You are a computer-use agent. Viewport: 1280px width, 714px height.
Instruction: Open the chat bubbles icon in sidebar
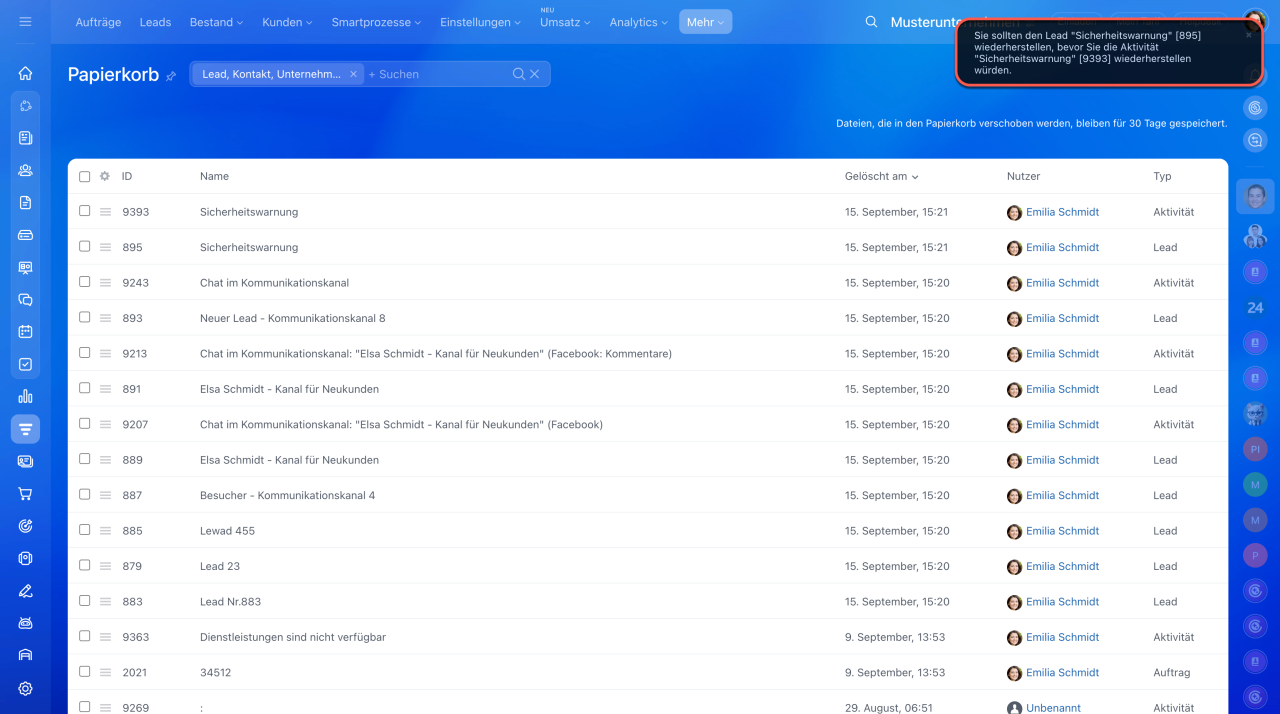[x=25, y=299]
